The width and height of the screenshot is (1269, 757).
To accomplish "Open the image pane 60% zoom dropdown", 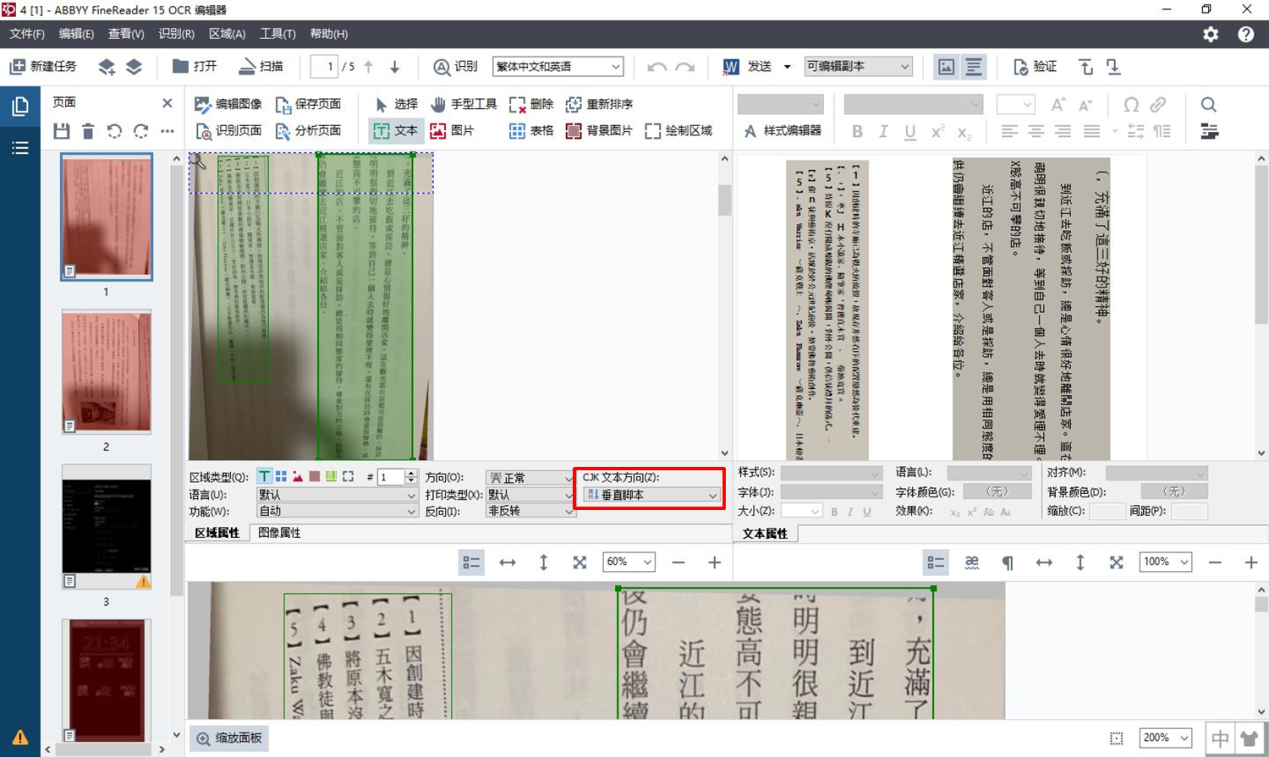I will [629, 562].
